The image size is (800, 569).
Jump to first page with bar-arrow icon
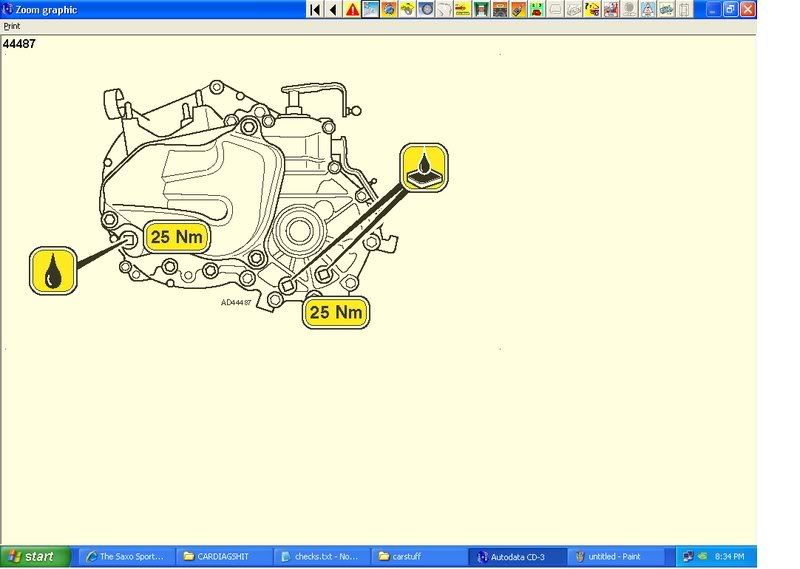click(314, 9)
